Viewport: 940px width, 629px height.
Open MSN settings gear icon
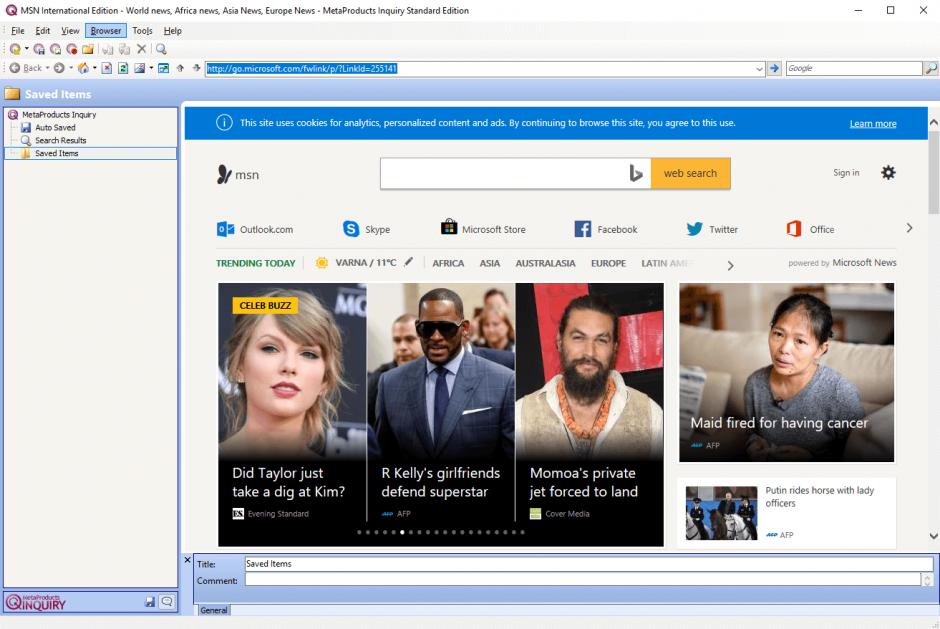[888, 173]
